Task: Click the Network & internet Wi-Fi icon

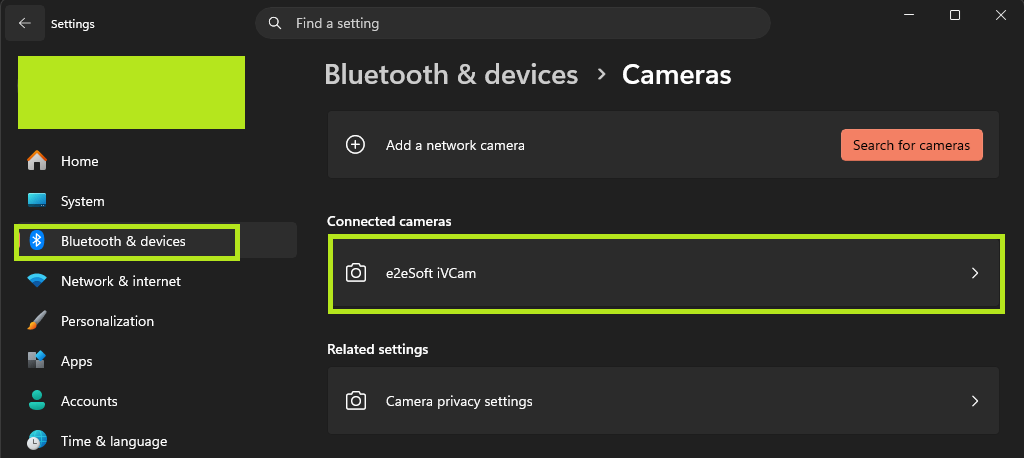Action: [x=37, y=281]
